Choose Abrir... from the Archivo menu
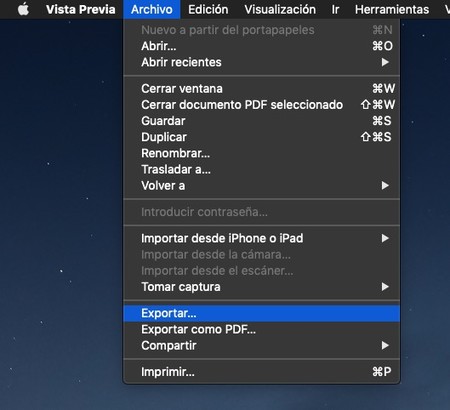The height and width of the screenshot is (410, 450). 262,46
